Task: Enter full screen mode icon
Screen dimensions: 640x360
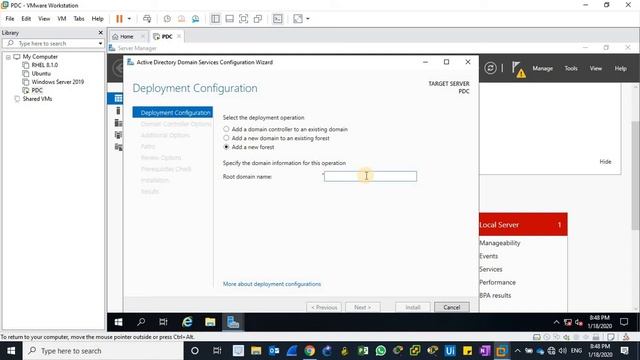Action: click(243, 19)
